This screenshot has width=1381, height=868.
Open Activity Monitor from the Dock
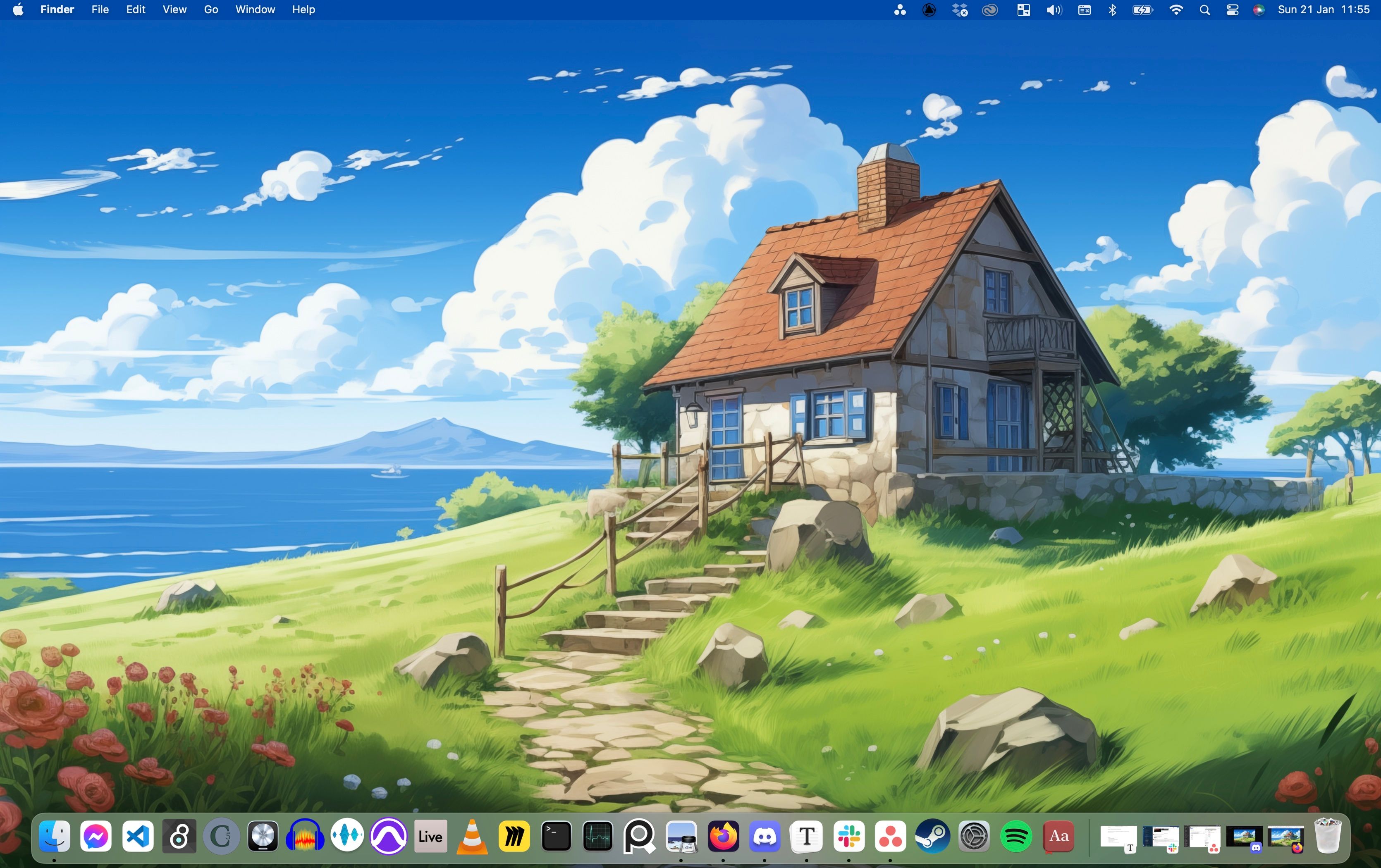pos(597,837)
